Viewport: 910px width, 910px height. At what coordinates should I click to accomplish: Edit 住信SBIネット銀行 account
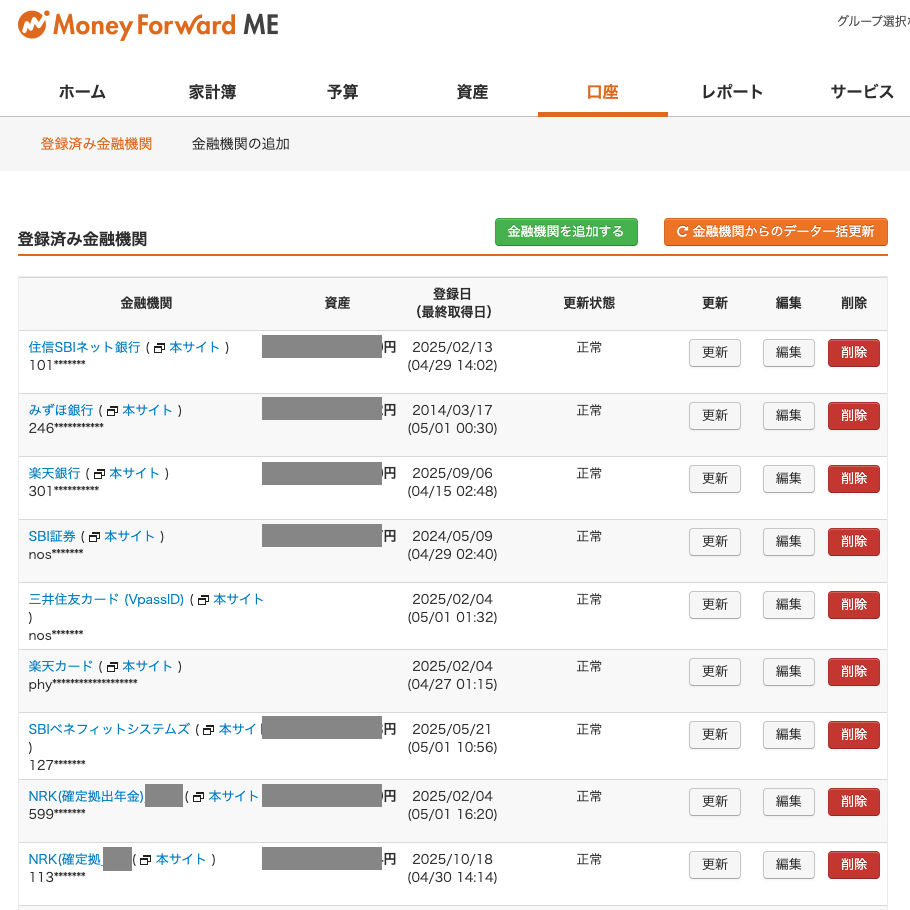[788, 352]
